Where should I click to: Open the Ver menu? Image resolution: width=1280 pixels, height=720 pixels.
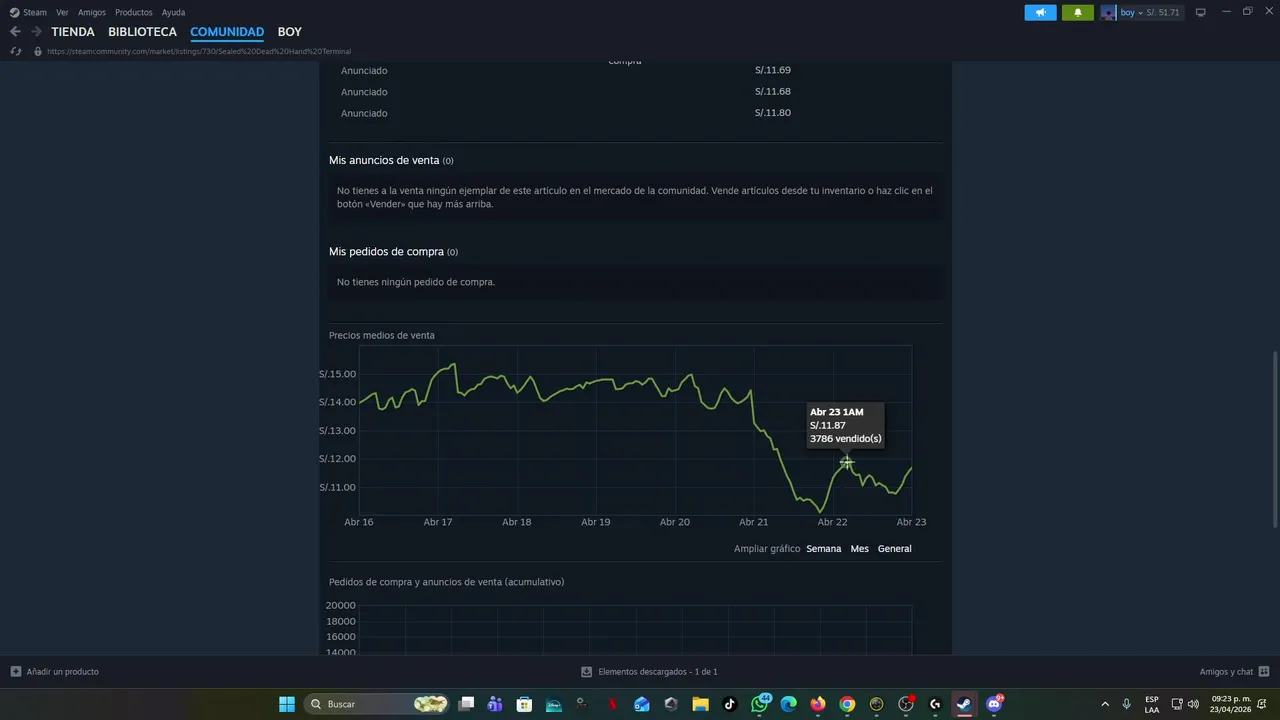click(x=62, y=12)
